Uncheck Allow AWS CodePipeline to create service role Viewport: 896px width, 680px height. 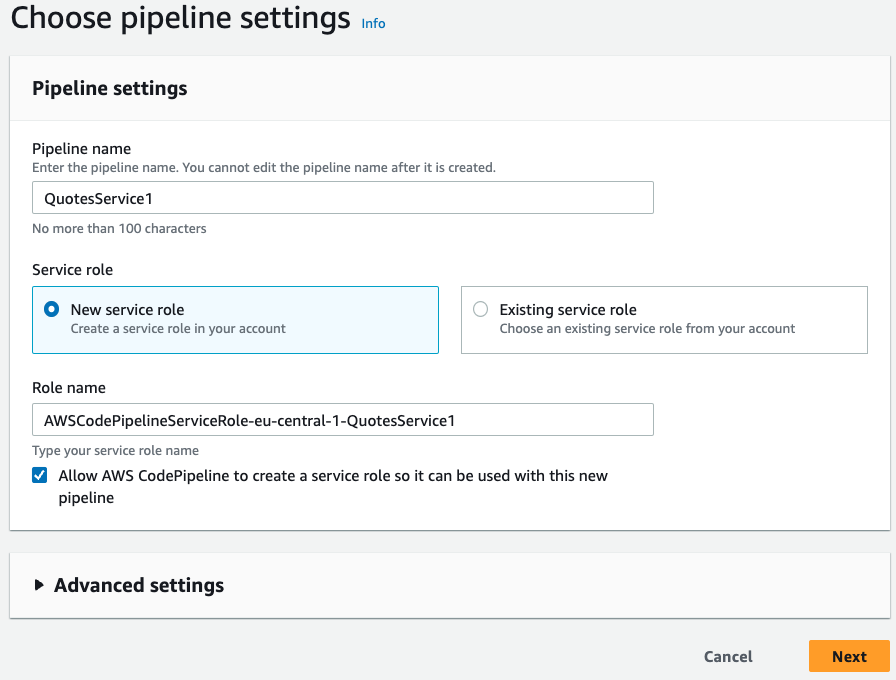[x=40, y=476]
